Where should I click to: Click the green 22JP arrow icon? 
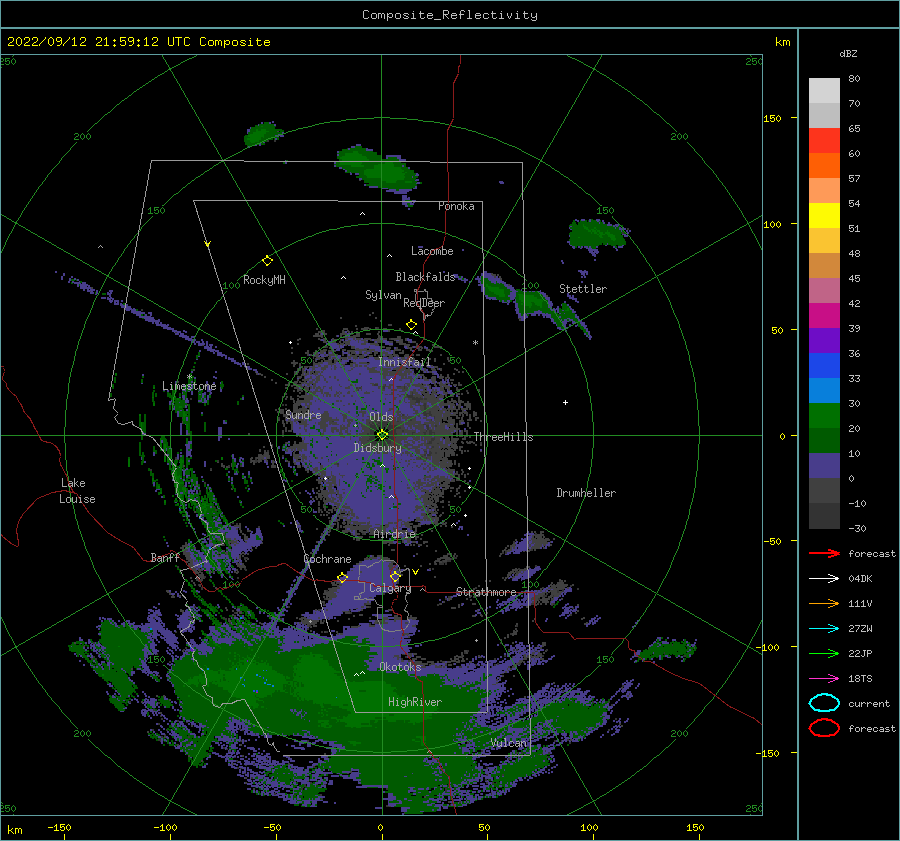(824, 653)
